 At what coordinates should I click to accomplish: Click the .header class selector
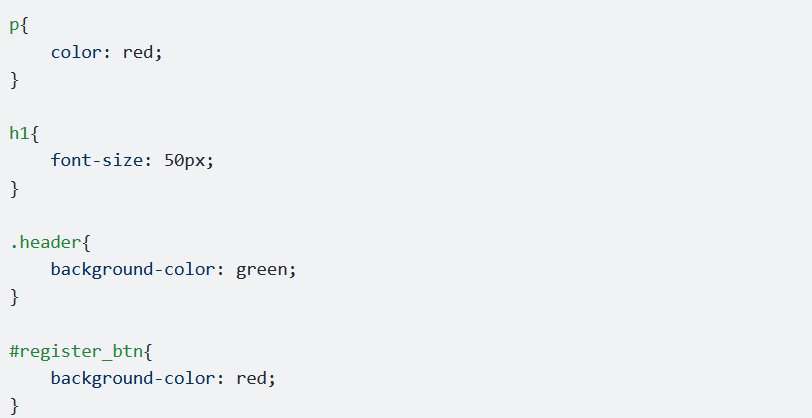click(x=46, y=242)
